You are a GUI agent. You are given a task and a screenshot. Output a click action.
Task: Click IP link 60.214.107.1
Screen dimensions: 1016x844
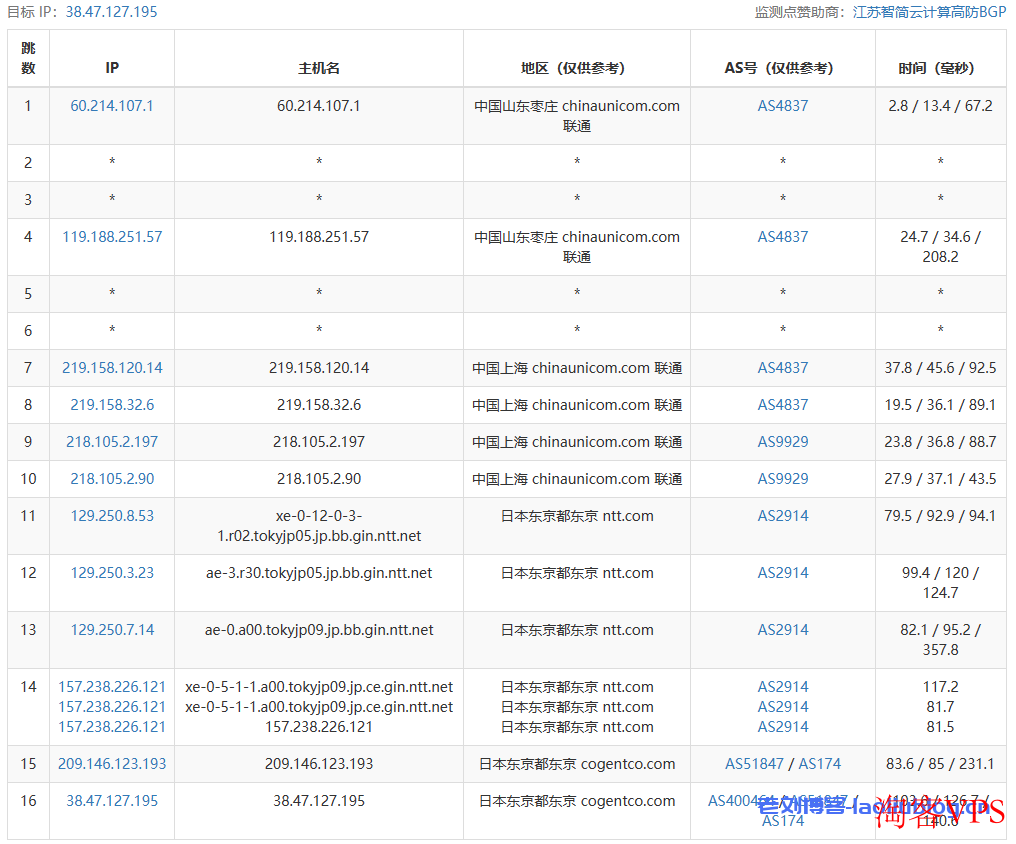[112, 106]
